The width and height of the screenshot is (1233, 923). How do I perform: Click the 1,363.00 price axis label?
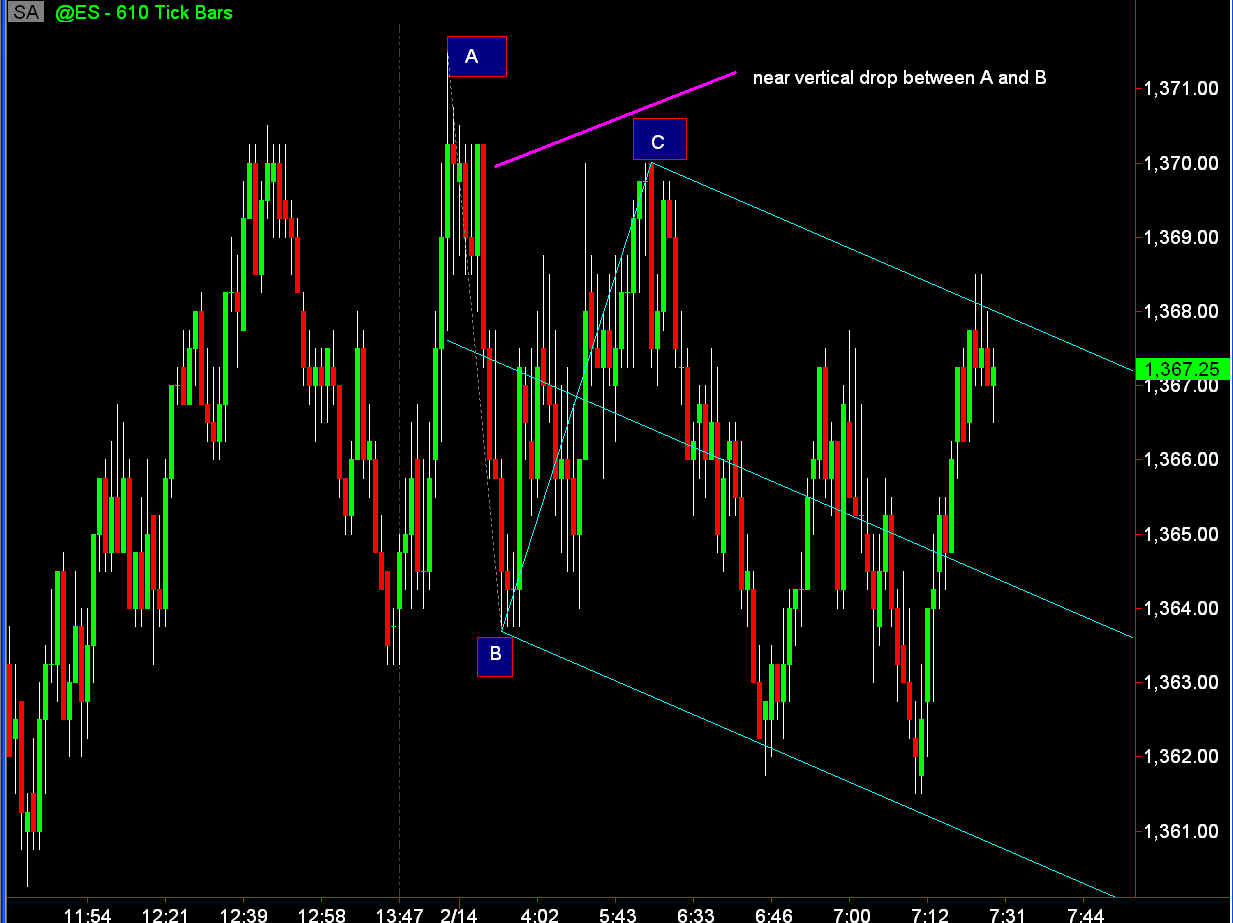1181,683
